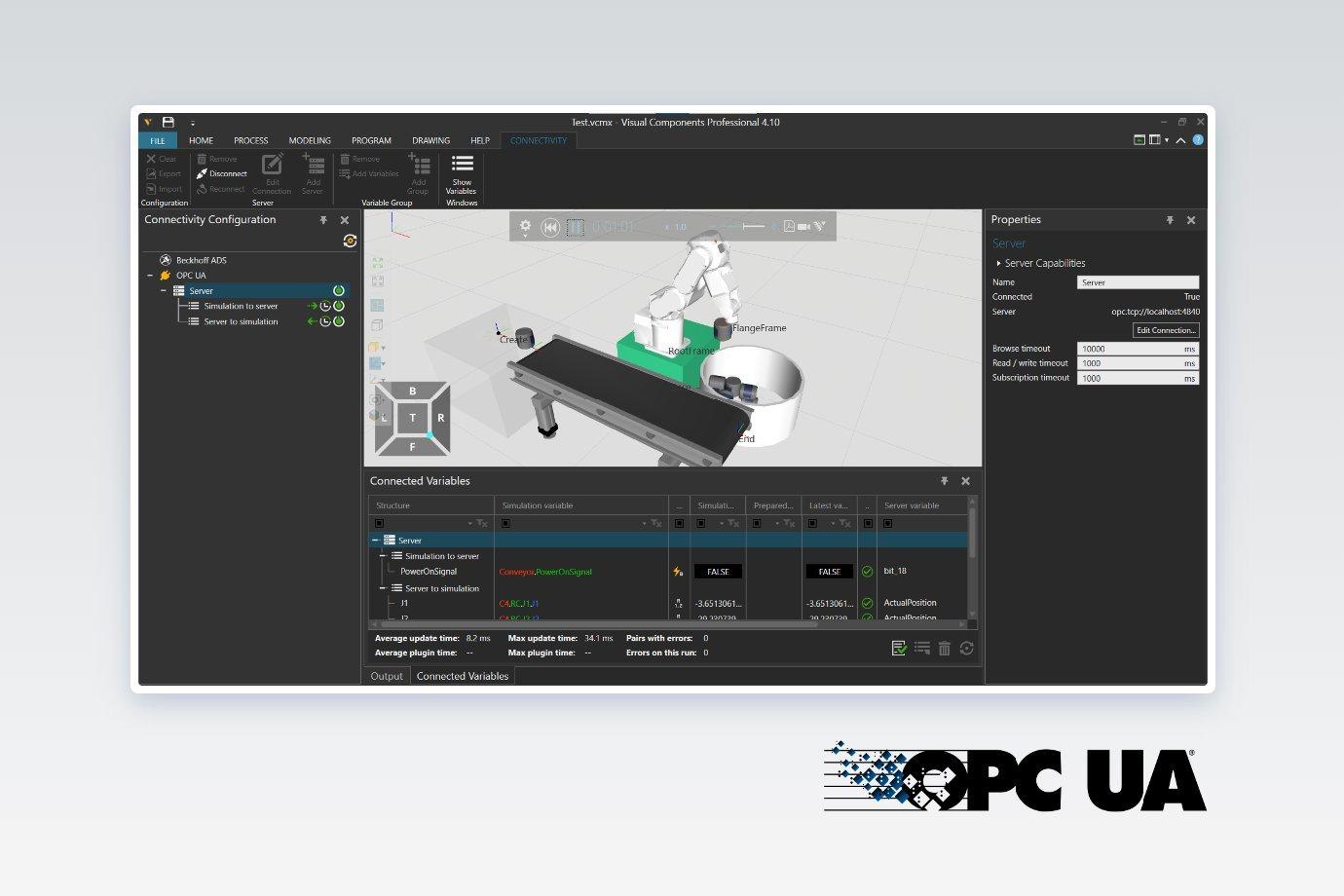This screenshot has height=896, width=1344.
Task: Switch to the Output tab
Action: coord(387,676)
